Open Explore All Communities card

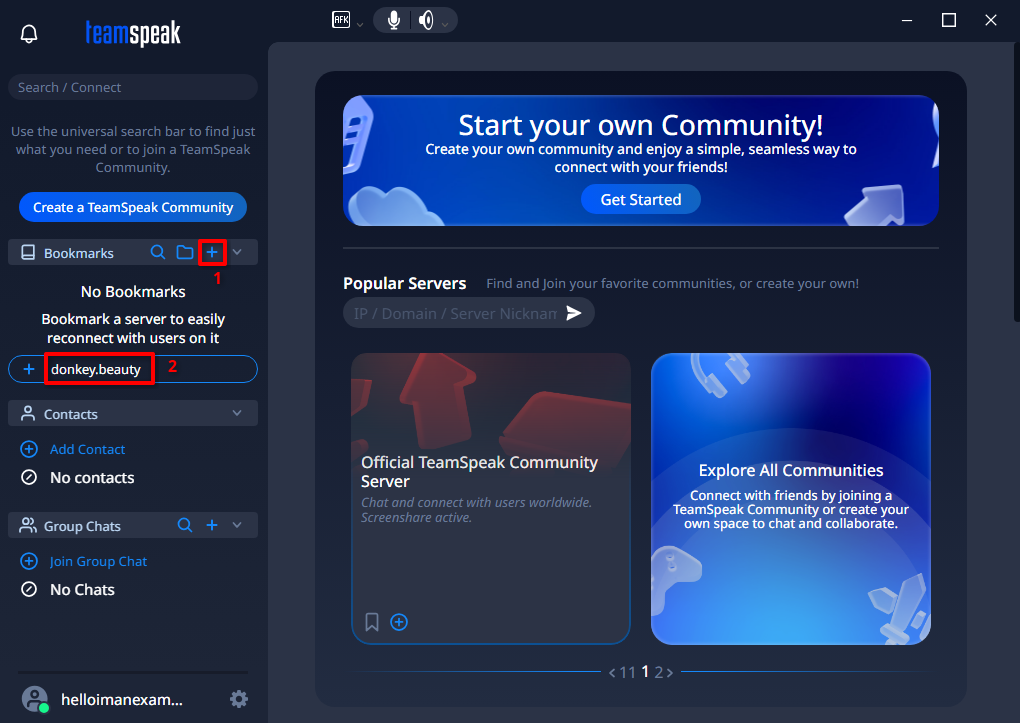tap(790, 498)
